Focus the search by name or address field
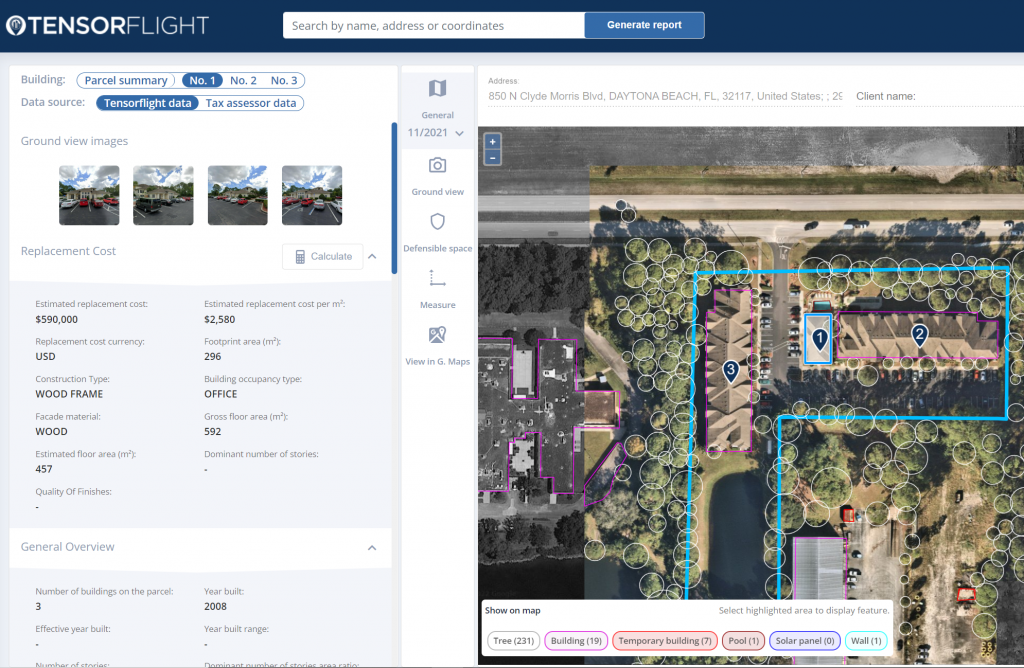 tap(434, 25)
